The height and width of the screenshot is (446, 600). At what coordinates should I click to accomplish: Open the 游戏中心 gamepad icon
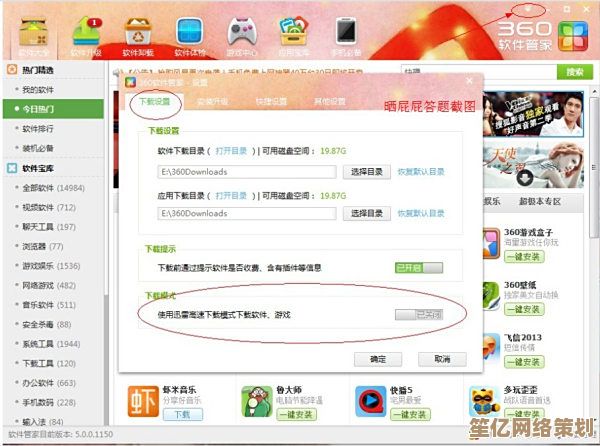[x=242, y=32]
